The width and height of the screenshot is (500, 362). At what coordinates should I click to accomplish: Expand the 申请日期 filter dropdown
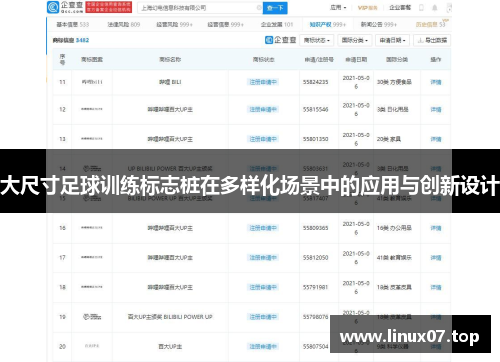[x=393, y=40]
